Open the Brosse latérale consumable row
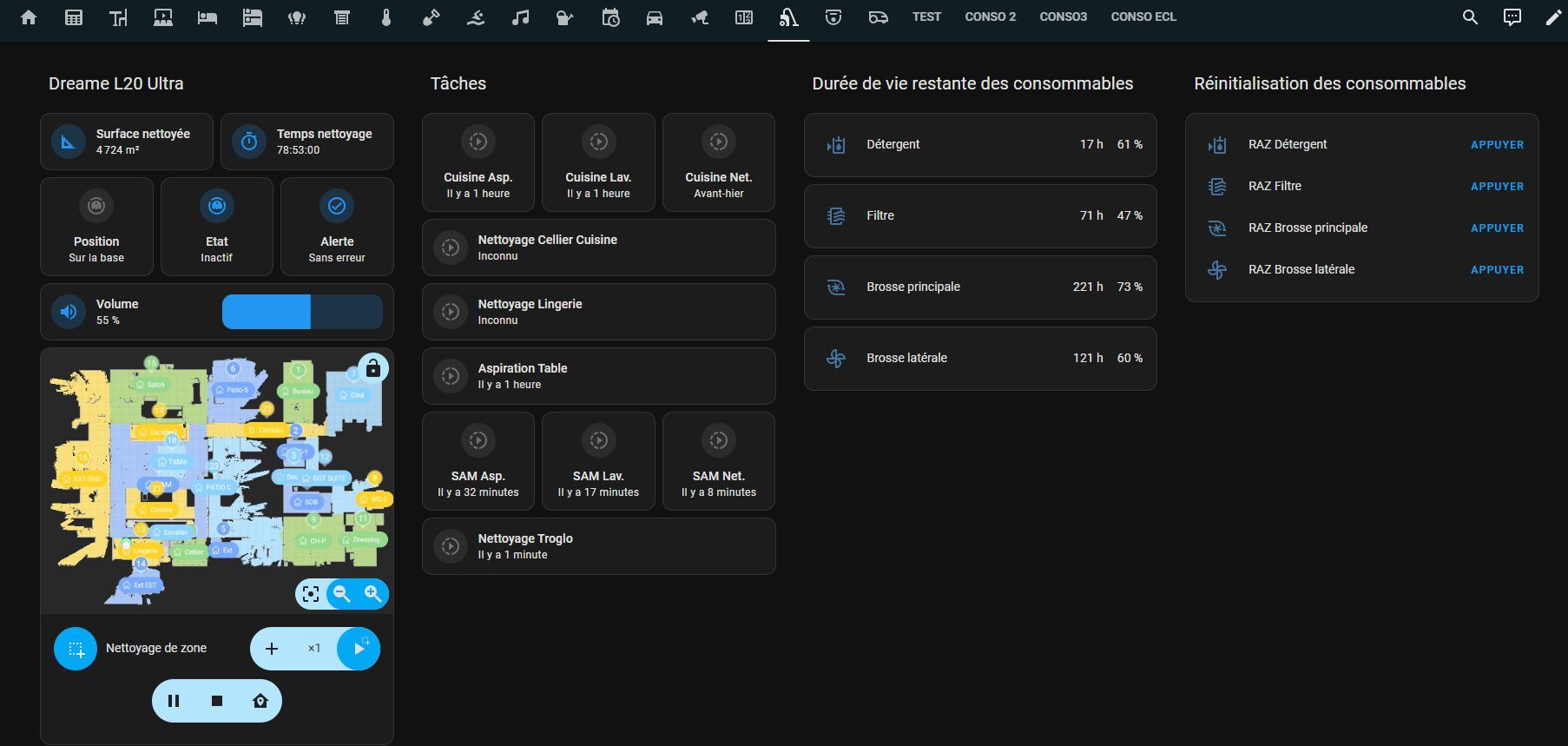The image size is (1568, 746). (980, 359)
